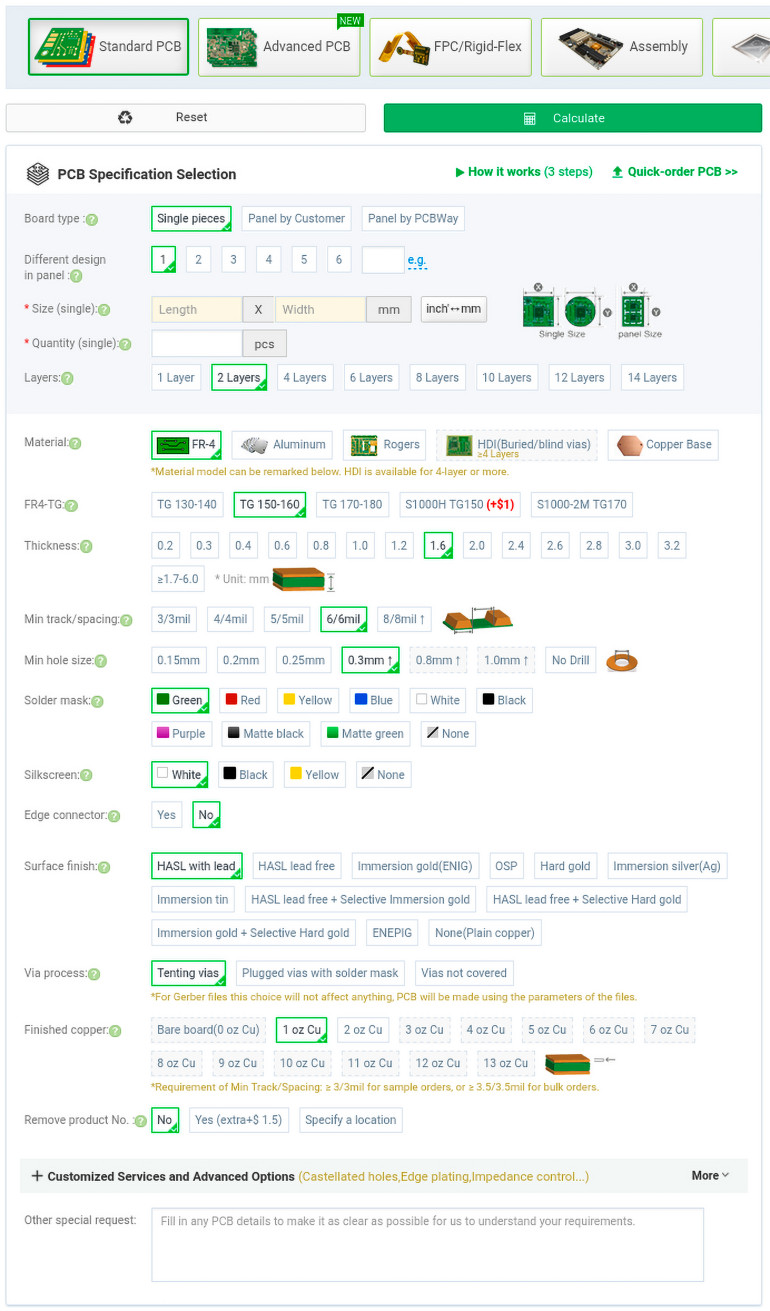Screen dimensions: 770x1311
Task: Click the Layers help question icon
Action: 67,378
